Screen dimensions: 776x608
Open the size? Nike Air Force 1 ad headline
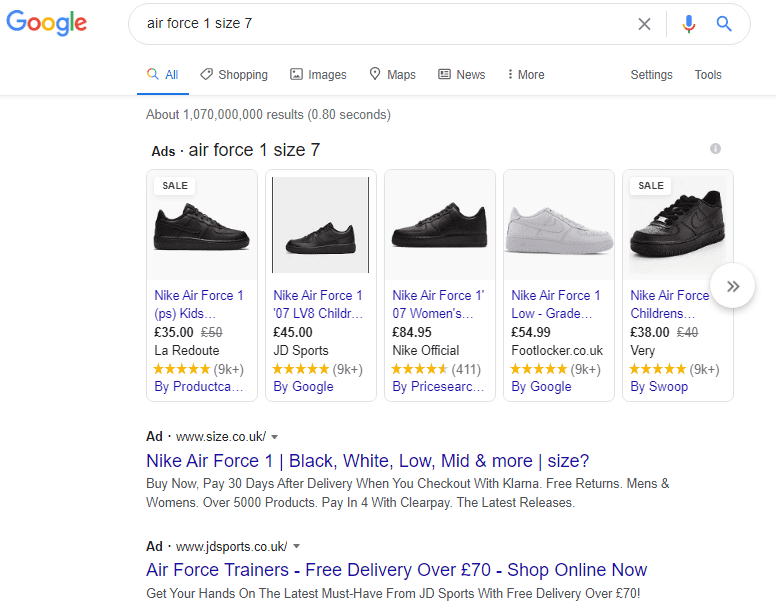point(368,461)
